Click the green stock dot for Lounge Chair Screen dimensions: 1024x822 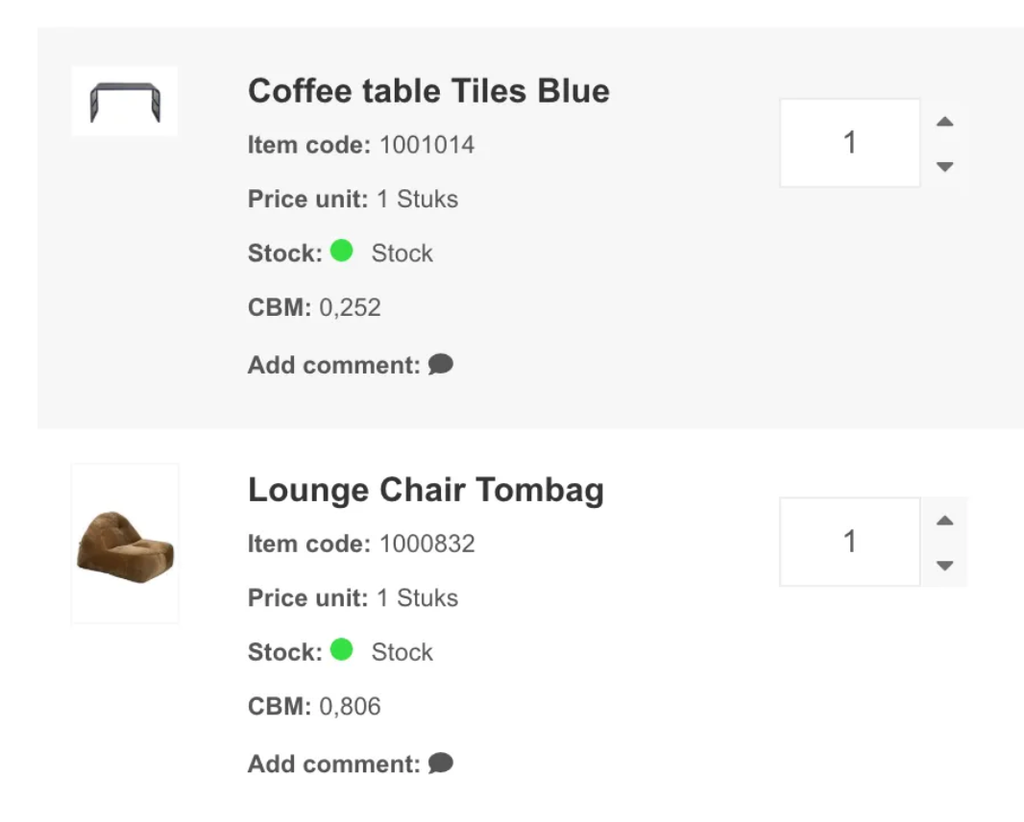pos(342,650)
